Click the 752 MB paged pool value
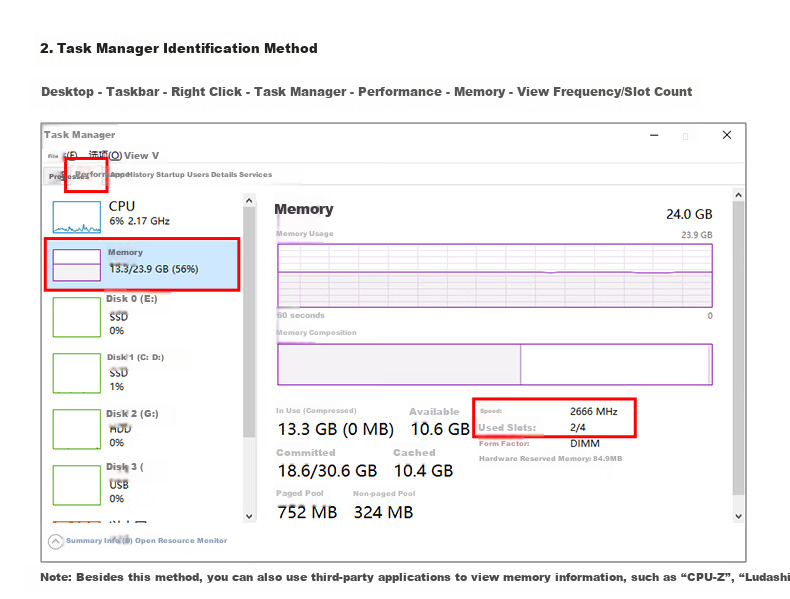 click(307, 512)
